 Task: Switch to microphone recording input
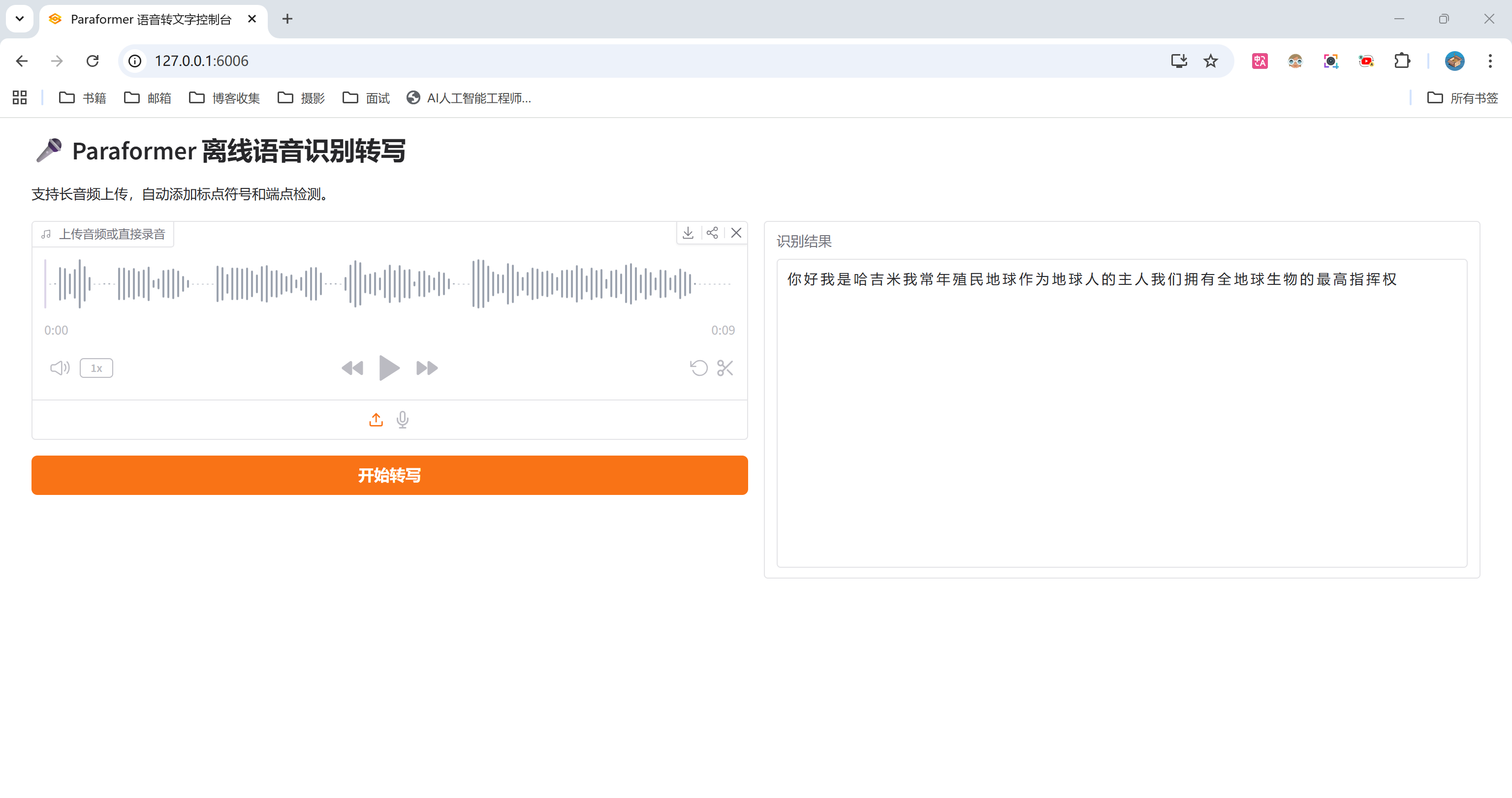pos(403,420)
